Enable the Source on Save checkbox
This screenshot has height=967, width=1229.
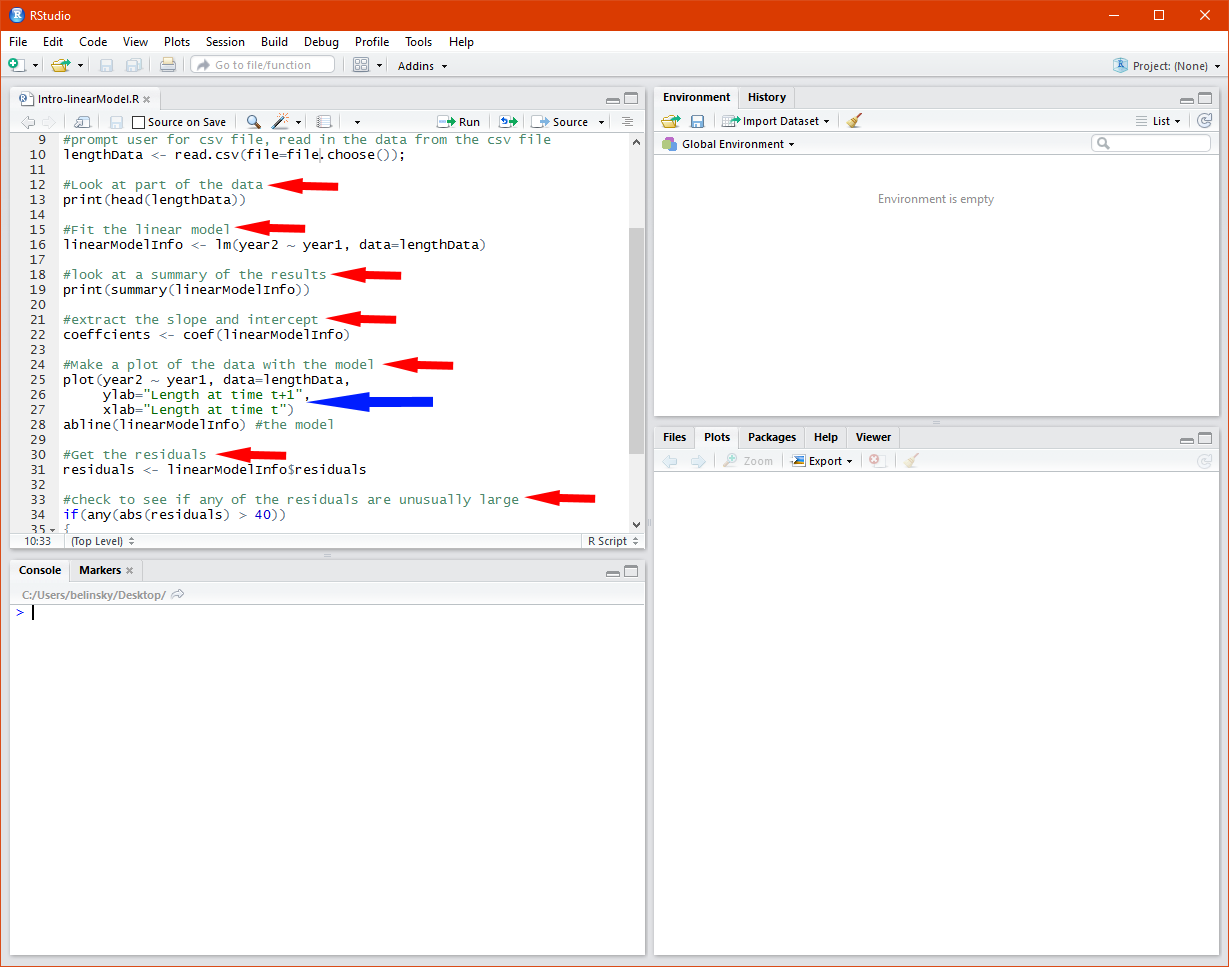(x=139, y=122)
